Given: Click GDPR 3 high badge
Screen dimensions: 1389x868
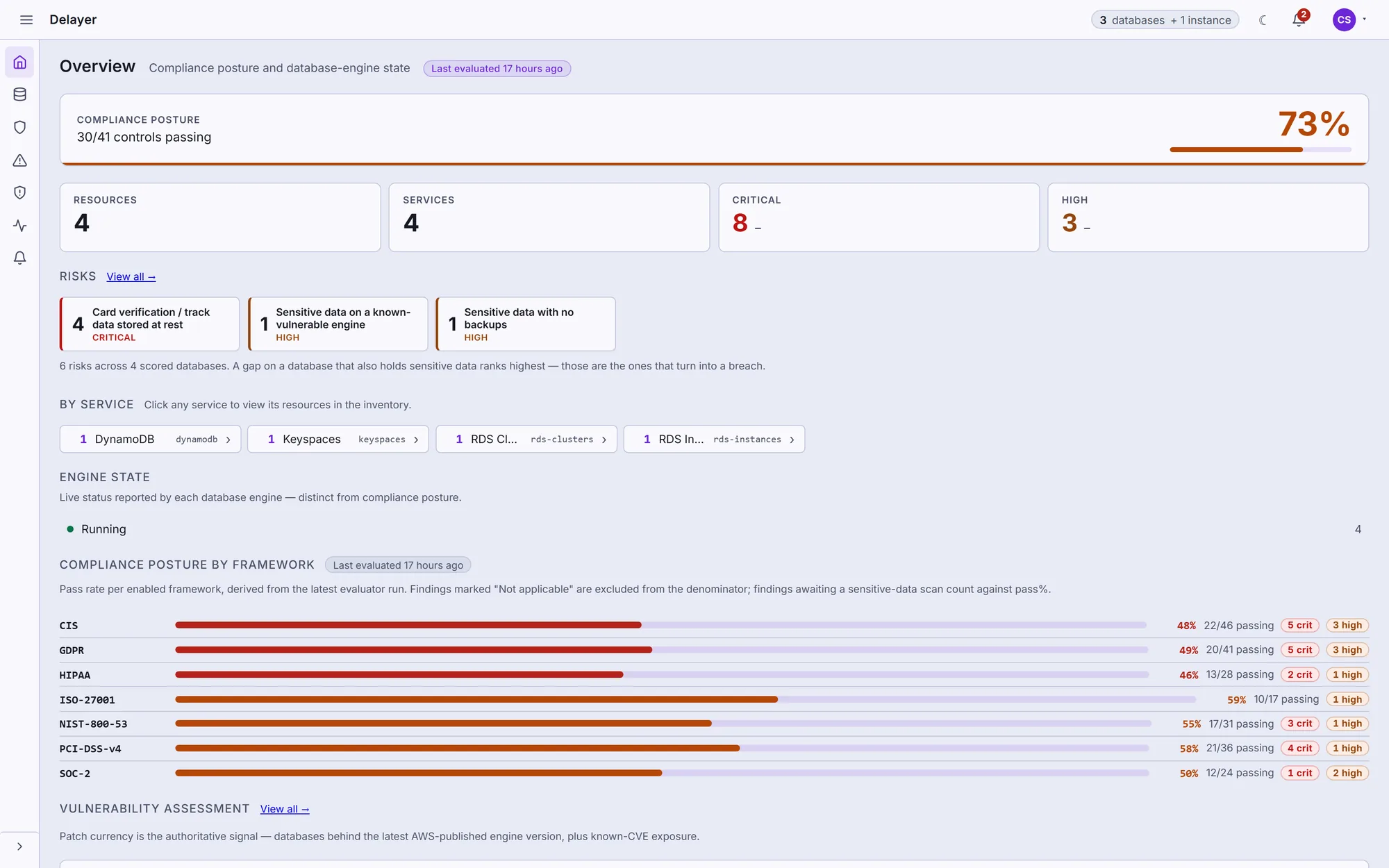Looking at the screenshot, I should [x=1347, y=650].
